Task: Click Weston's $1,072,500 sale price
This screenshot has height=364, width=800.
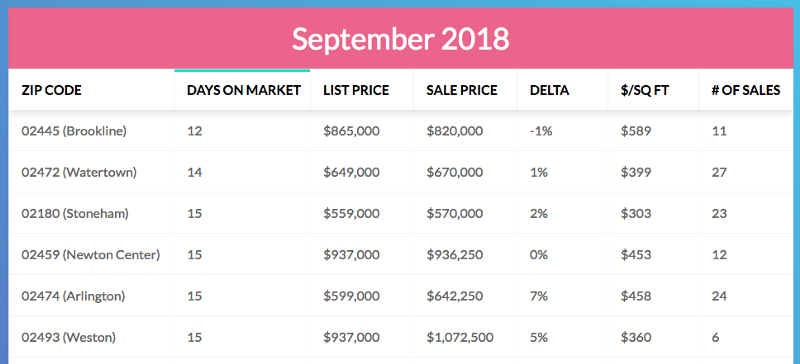Action: 460,337
